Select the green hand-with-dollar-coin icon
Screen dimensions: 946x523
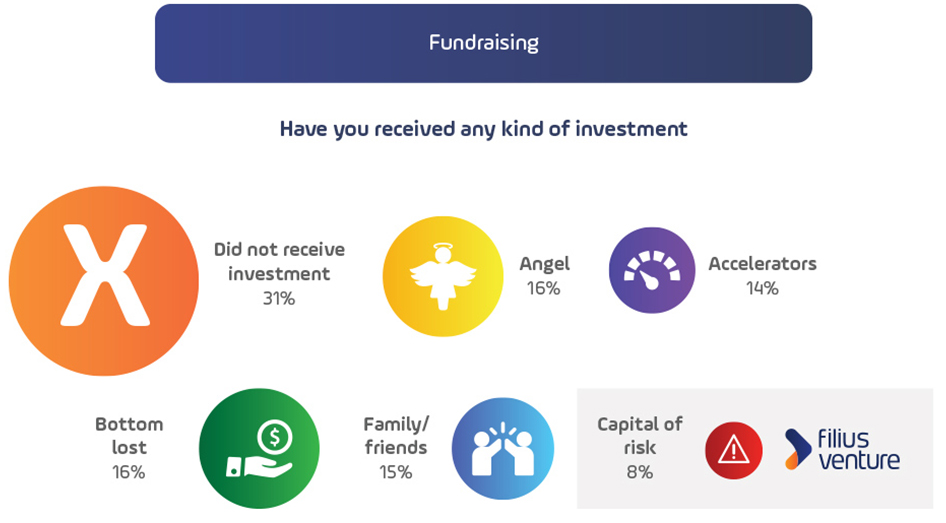pyautogui.click(x=259, y=448)
